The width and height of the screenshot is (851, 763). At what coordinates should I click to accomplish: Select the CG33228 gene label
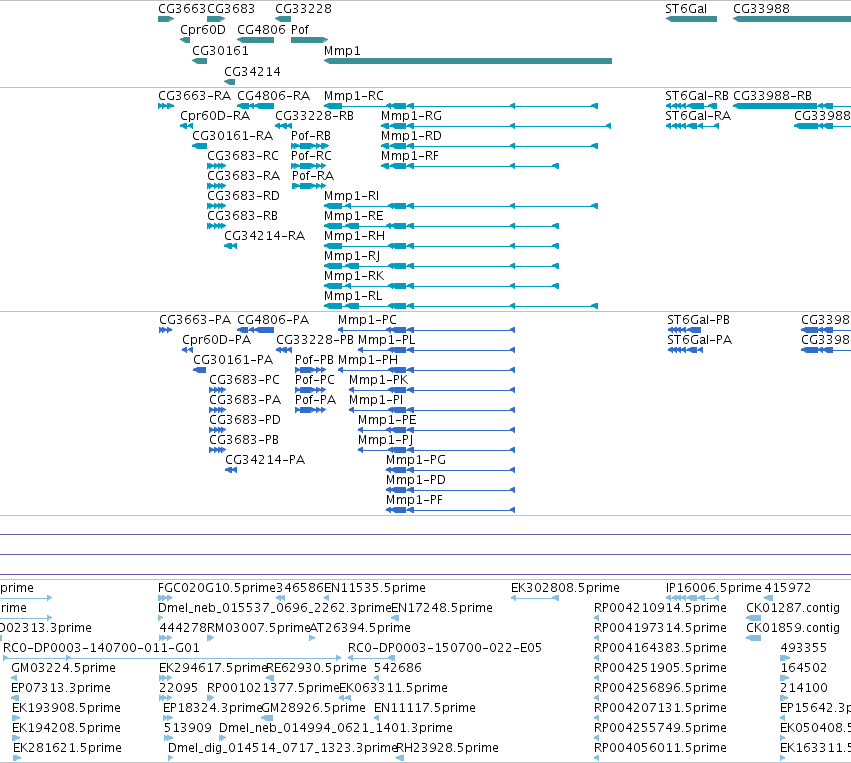pyautogui.click(x=303, y=9)
